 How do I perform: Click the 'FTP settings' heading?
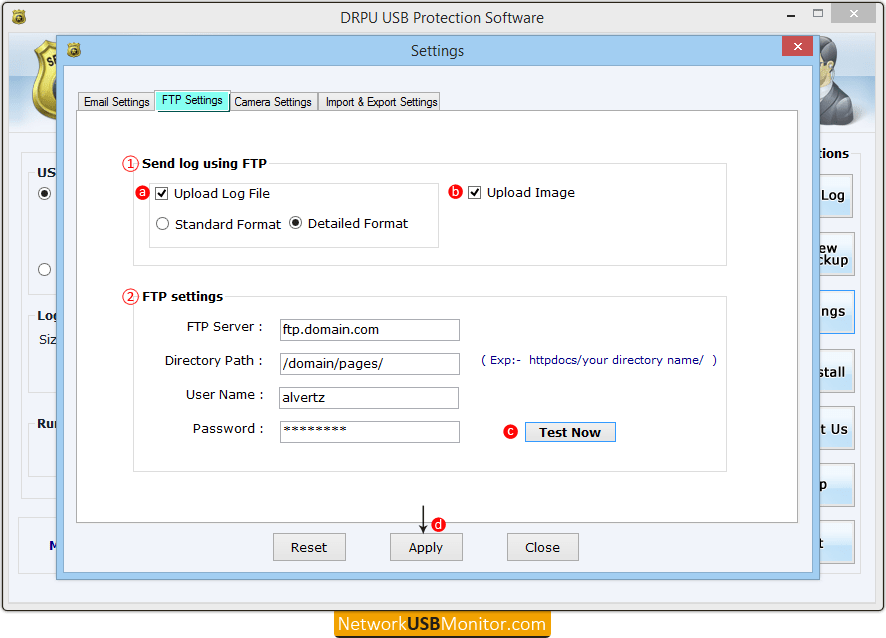tap(183, 297)
